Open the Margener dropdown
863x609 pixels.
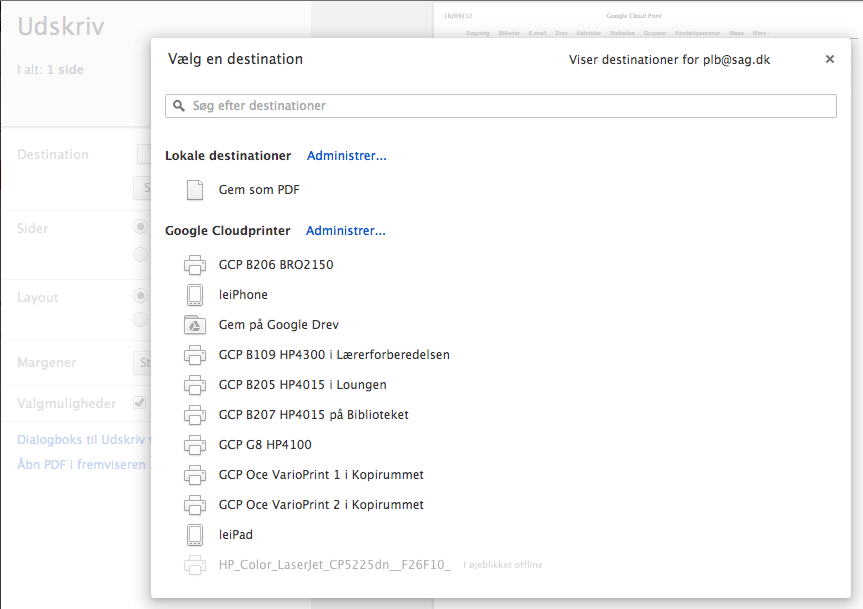pyautogui.click(x=142, y=362)
